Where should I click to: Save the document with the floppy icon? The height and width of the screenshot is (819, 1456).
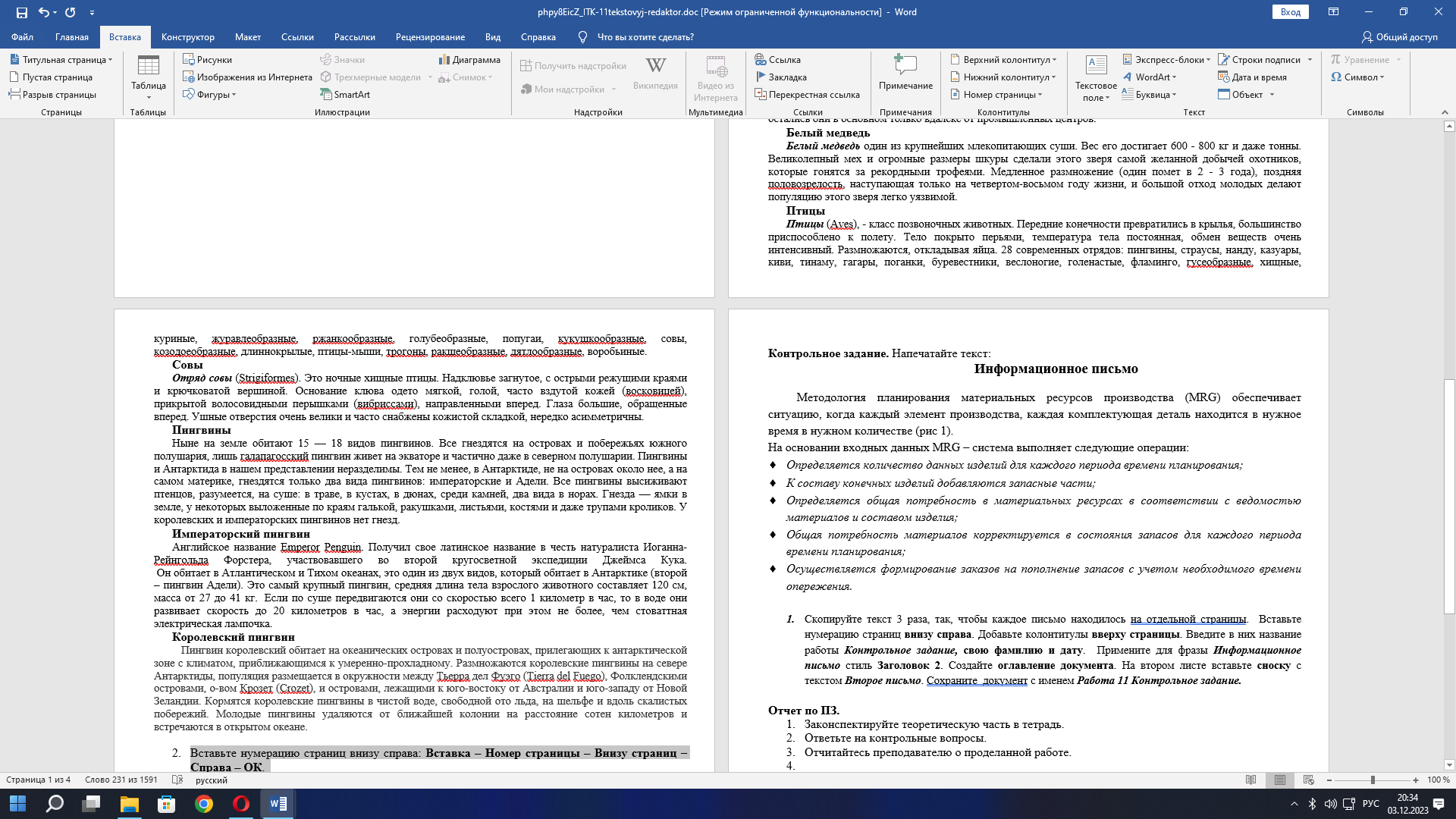point(21,12)
